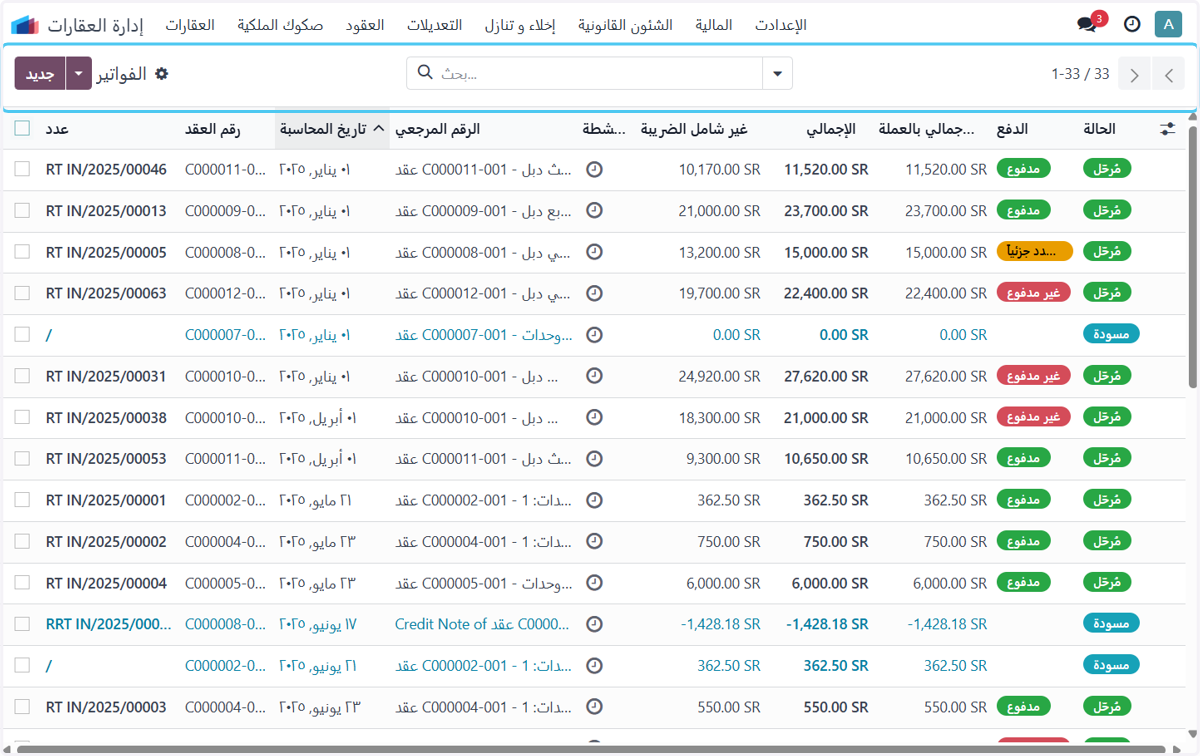
Task: Click activity clock for RT IN/2025/00063
Action: [x=594, y=294]
